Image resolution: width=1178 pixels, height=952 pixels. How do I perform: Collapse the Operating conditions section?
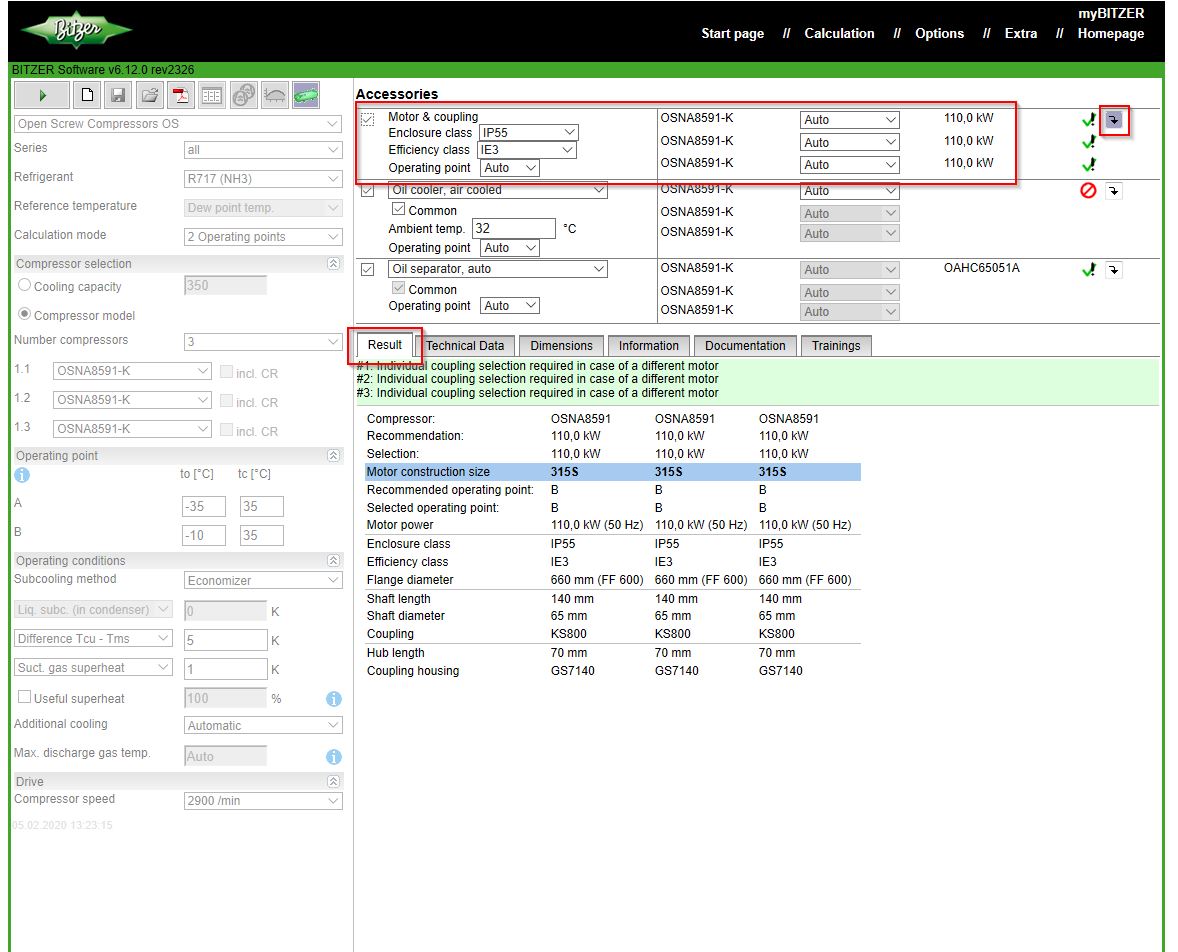[333, 561]
